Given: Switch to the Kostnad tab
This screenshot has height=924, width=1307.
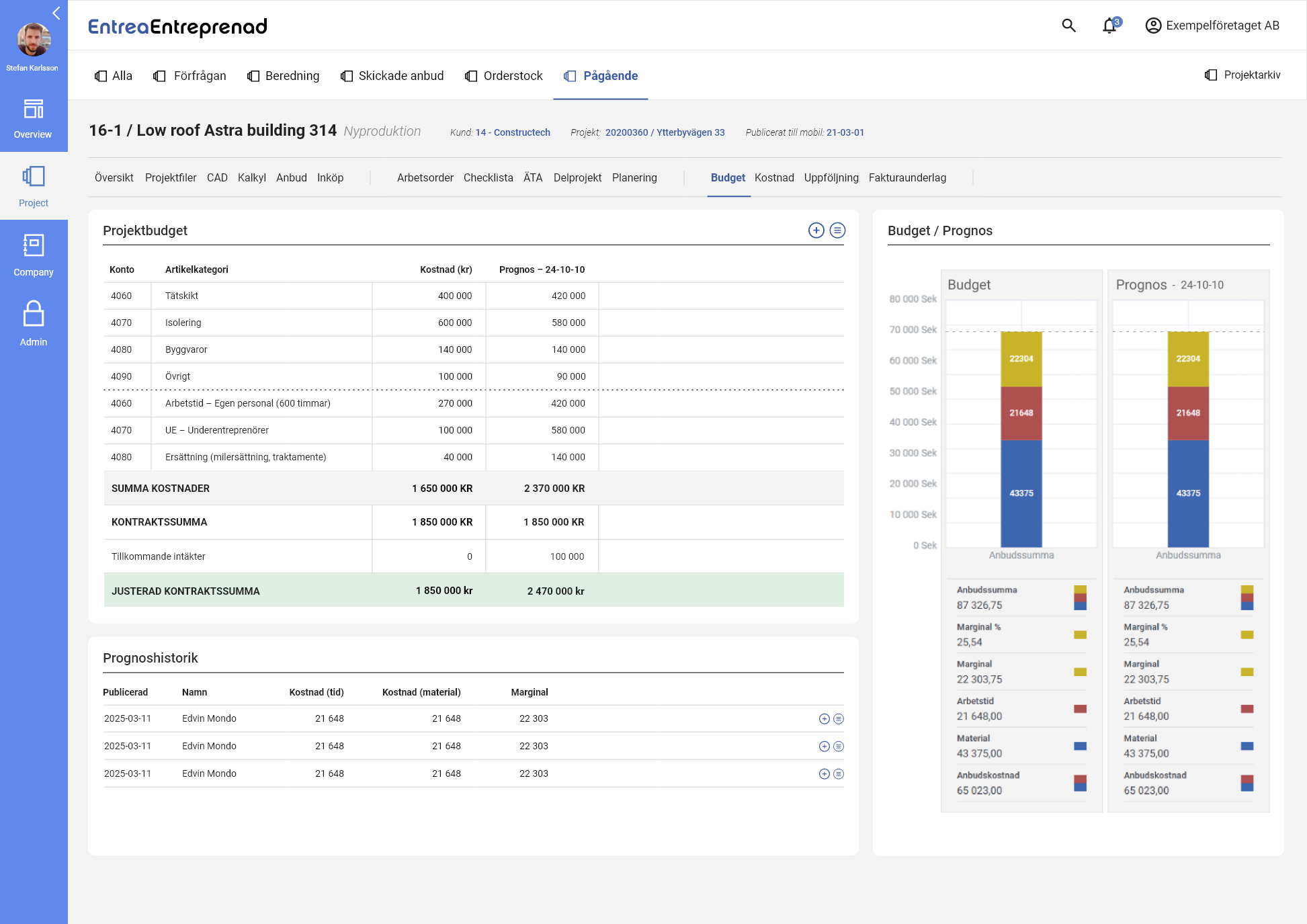Looking at the screenshot, I should pos(774,177).
